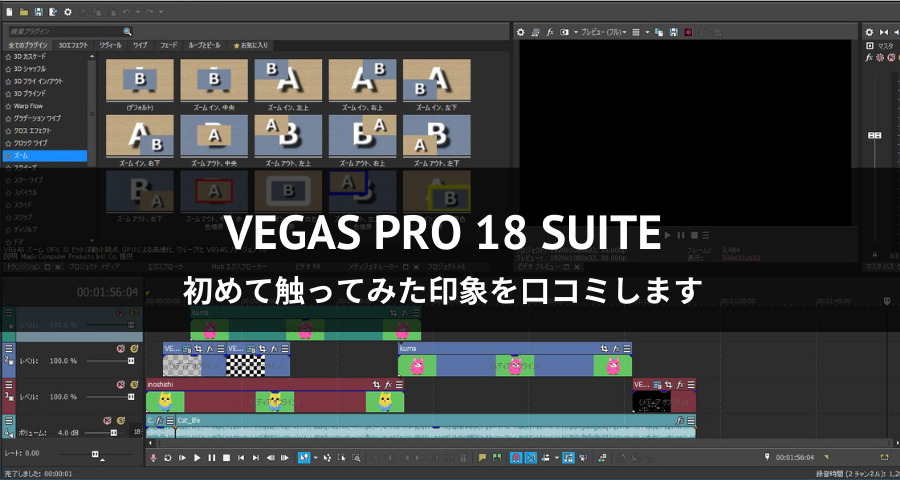Play from start in the transport bar

pyautogui.click(x=183, y=458)
